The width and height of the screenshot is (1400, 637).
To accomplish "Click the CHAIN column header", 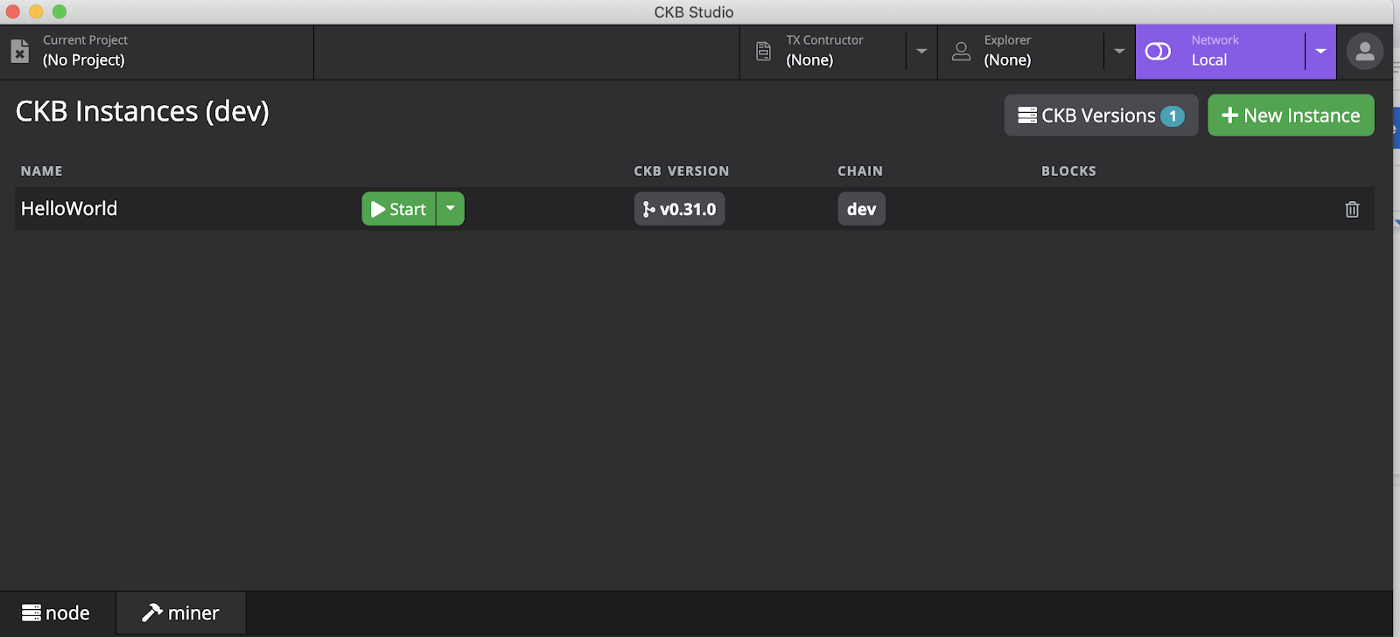I will (x=860, y=171).
